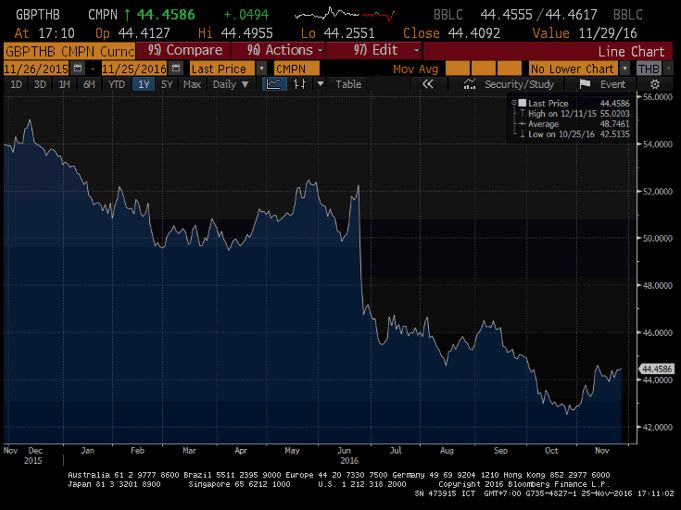Select the 1Y time range
681x510 pixels.
(142, 85)
